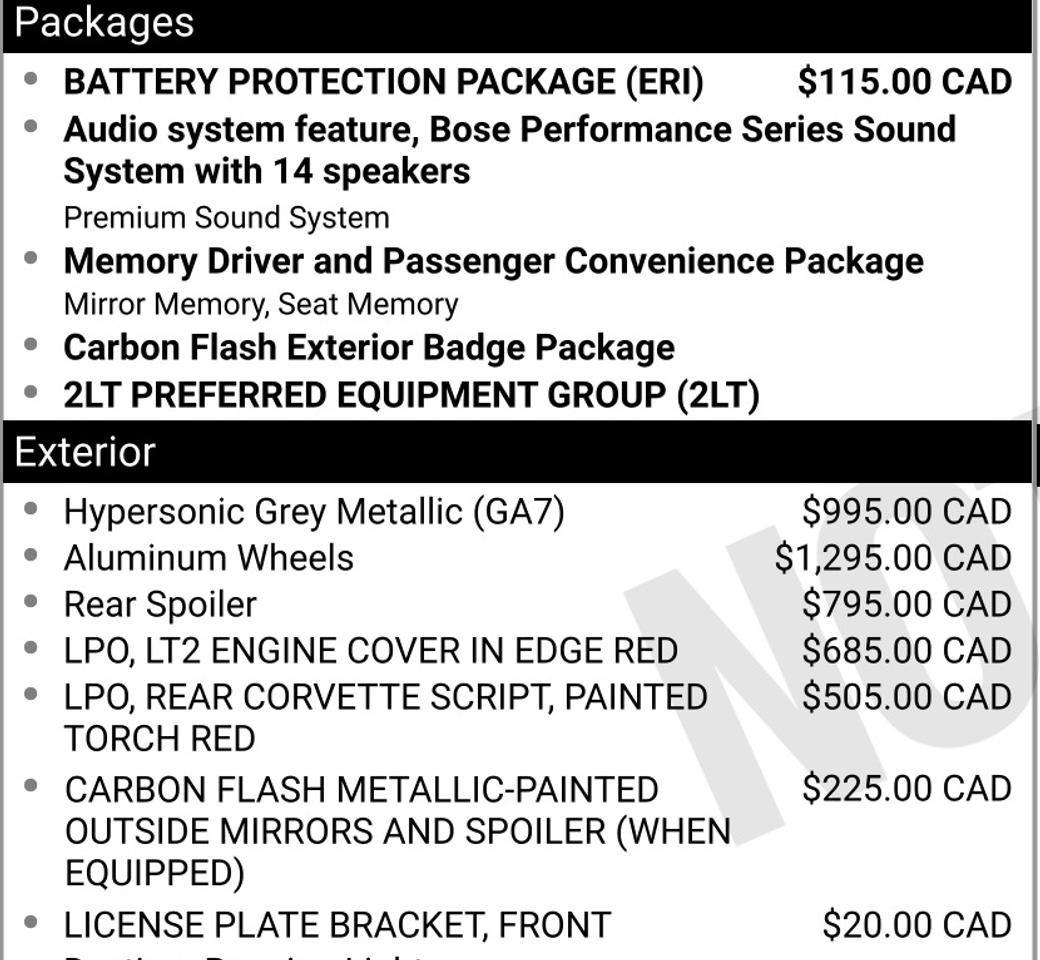This screenshot has height=960, width=1040.
Task: Select License Plate Bracket, Front item
Action: 337,926
